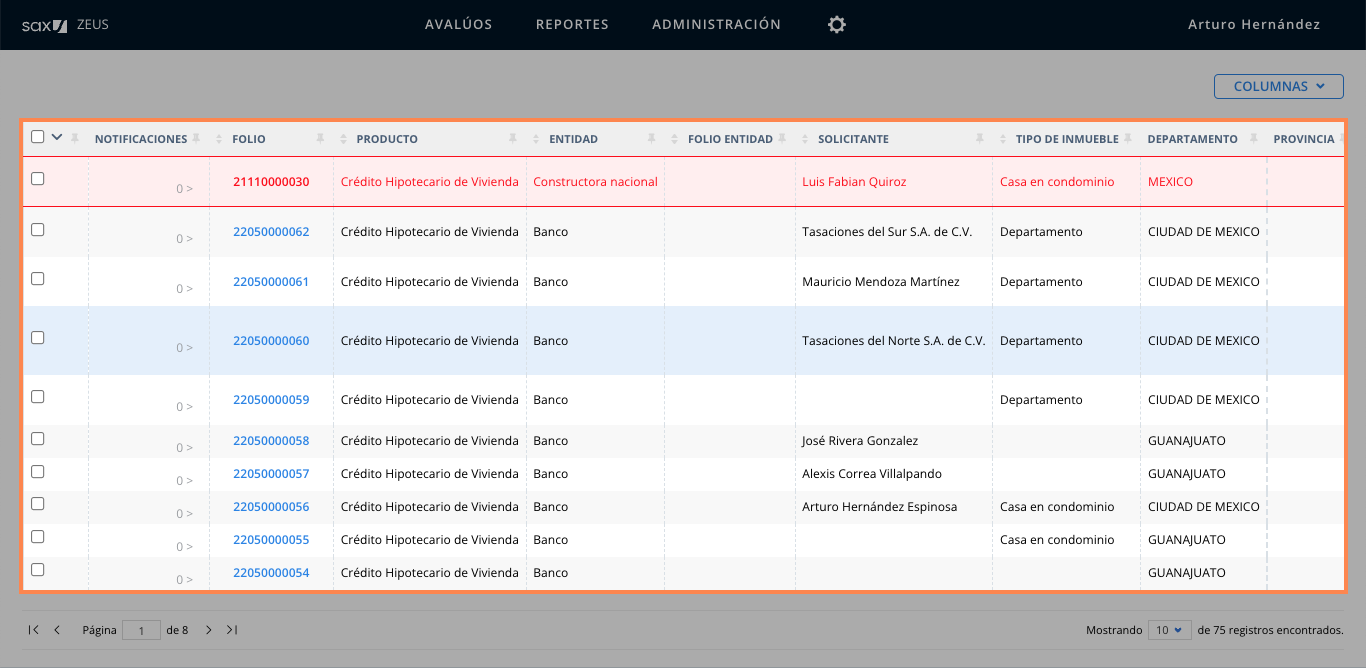Screen dimensions: 1366x668
Task: Check the row for folio 22050000058
Action: click(38, 438)
